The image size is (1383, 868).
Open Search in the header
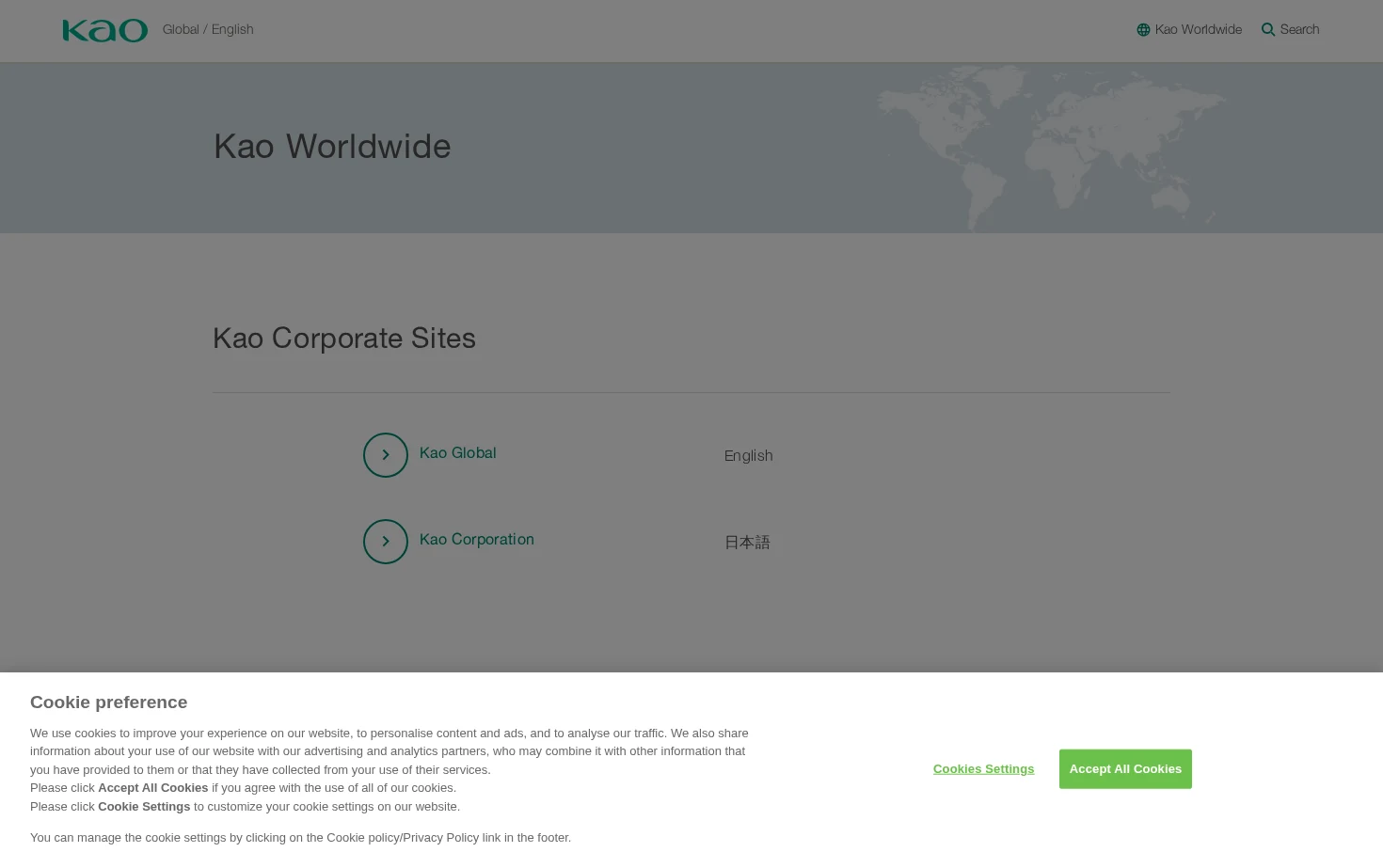coord(1291,30)
